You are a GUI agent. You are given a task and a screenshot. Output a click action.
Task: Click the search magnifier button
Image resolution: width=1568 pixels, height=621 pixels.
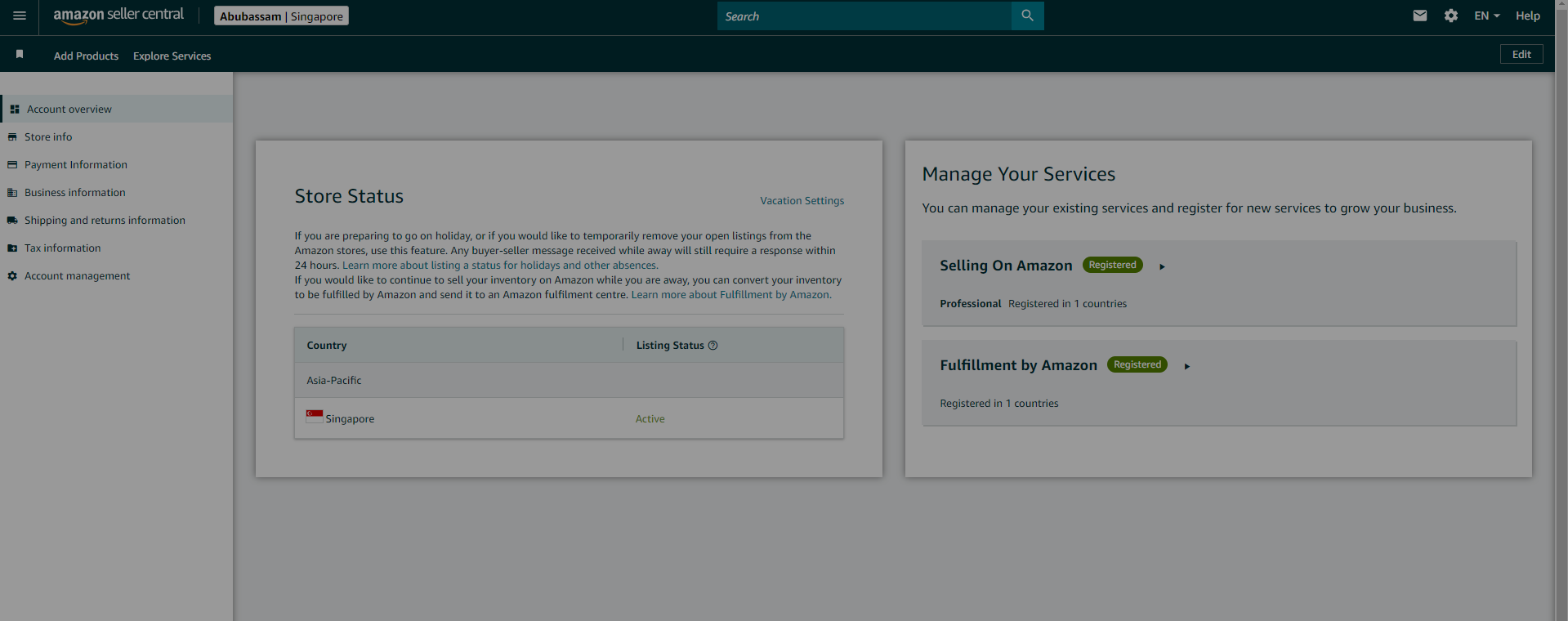[1027, 16]
